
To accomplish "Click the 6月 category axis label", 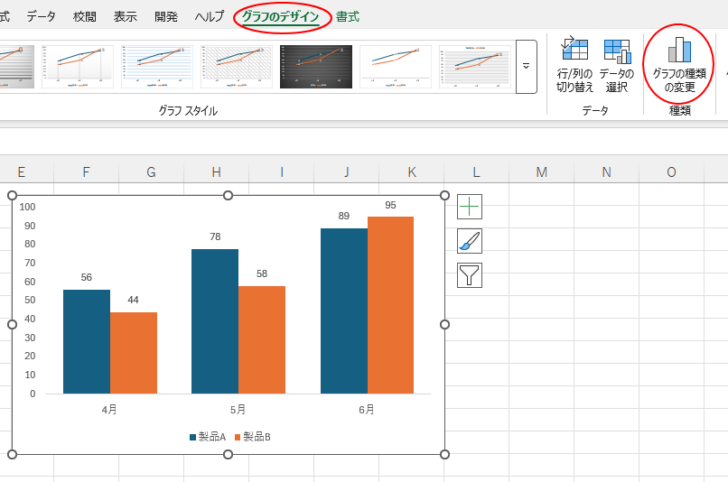I will (366, 410).
